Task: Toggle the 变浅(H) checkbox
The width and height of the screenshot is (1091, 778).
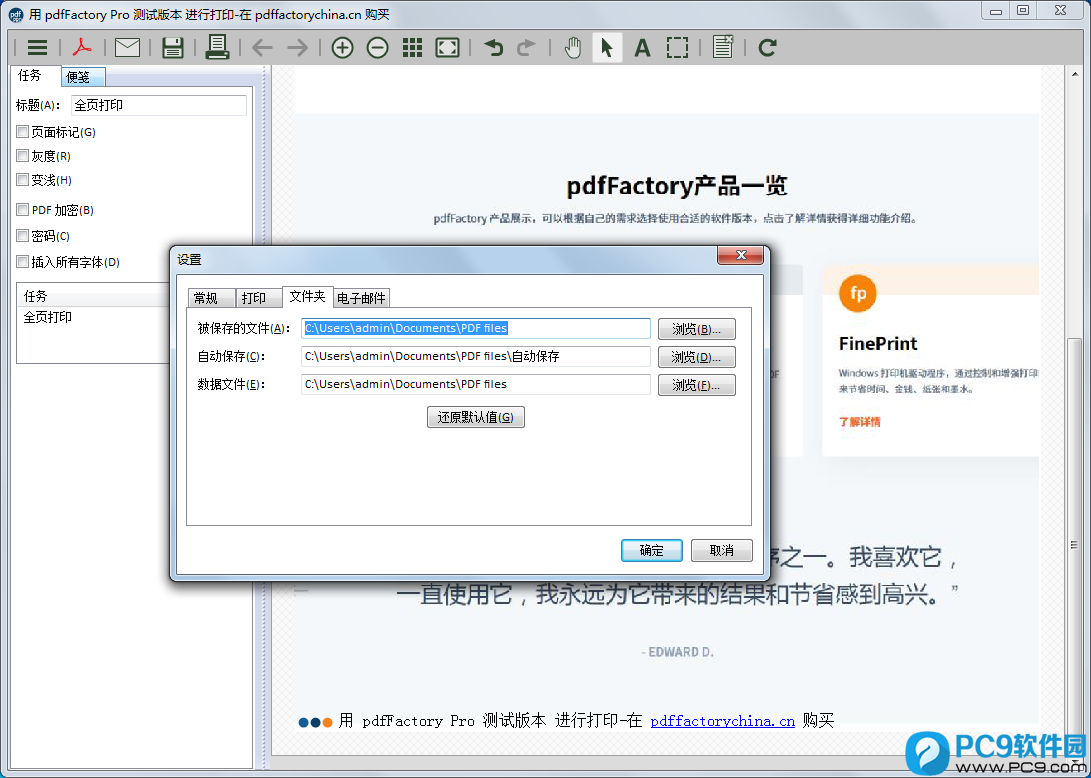Action: point(23,180)
